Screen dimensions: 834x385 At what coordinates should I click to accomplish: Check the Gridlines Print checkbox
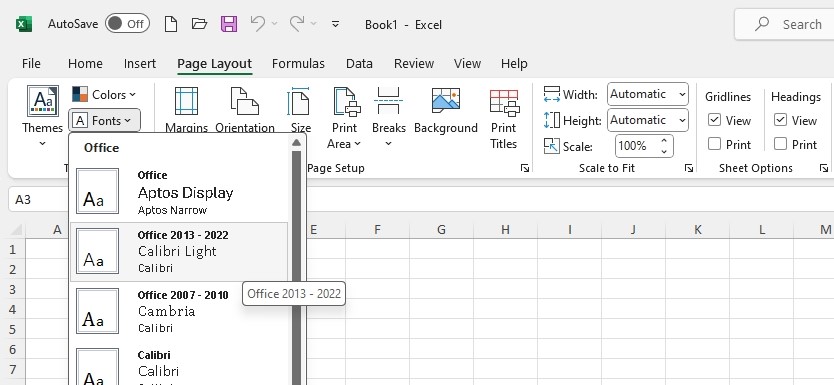714,144
